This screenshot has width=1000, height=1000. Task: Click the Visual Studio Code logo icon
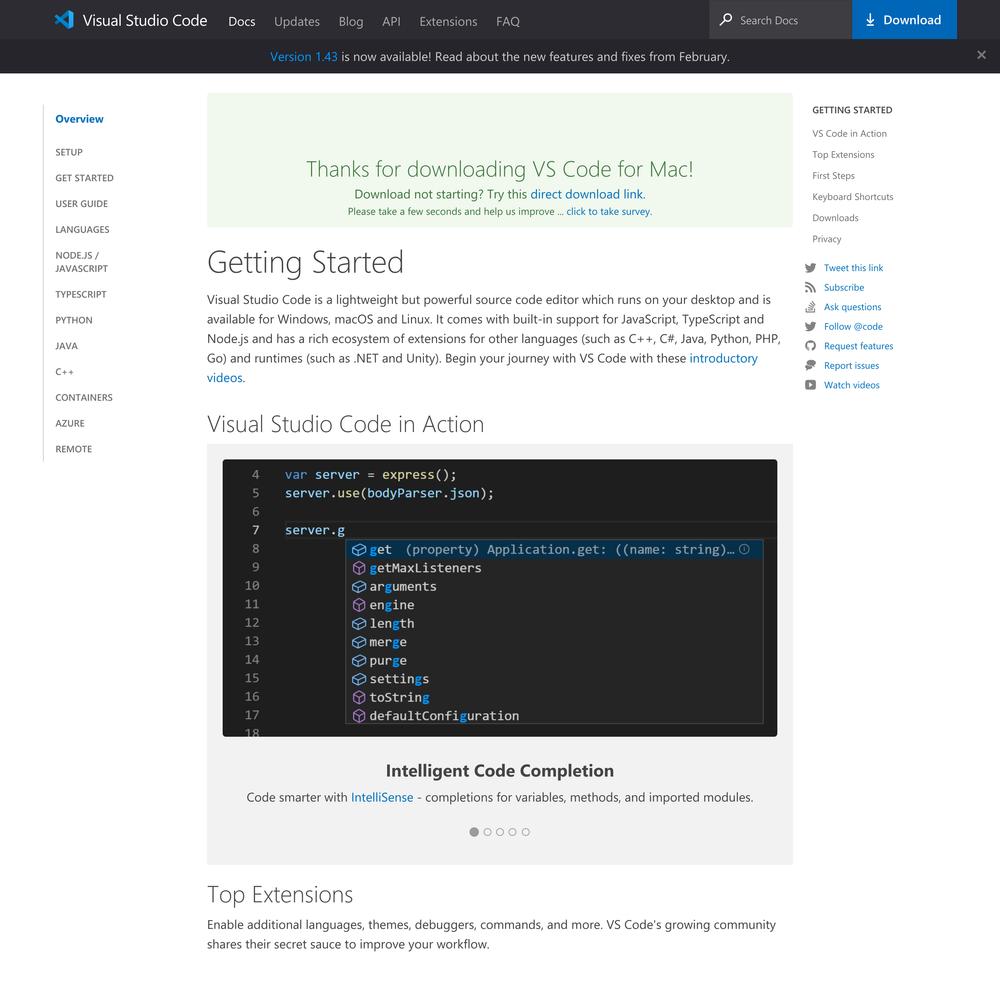(x=64, y=20)
